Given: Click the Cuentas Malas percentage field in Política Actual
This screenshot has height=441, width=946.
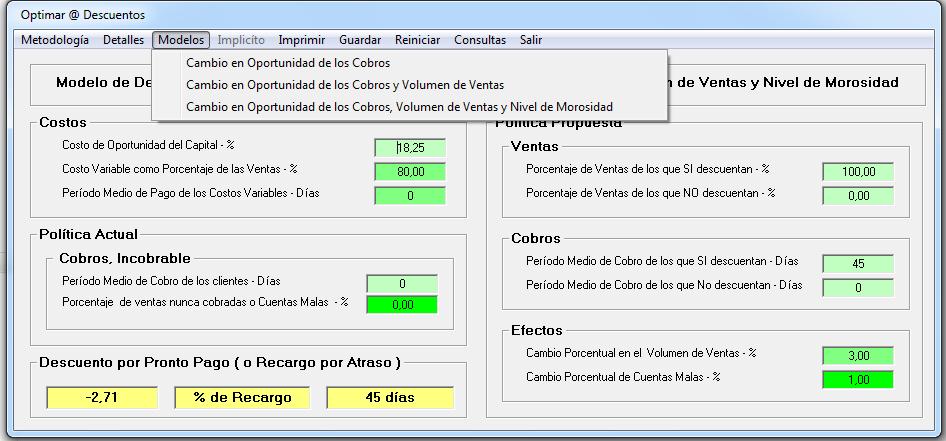Looking at the screenshot, I should 402,306.
